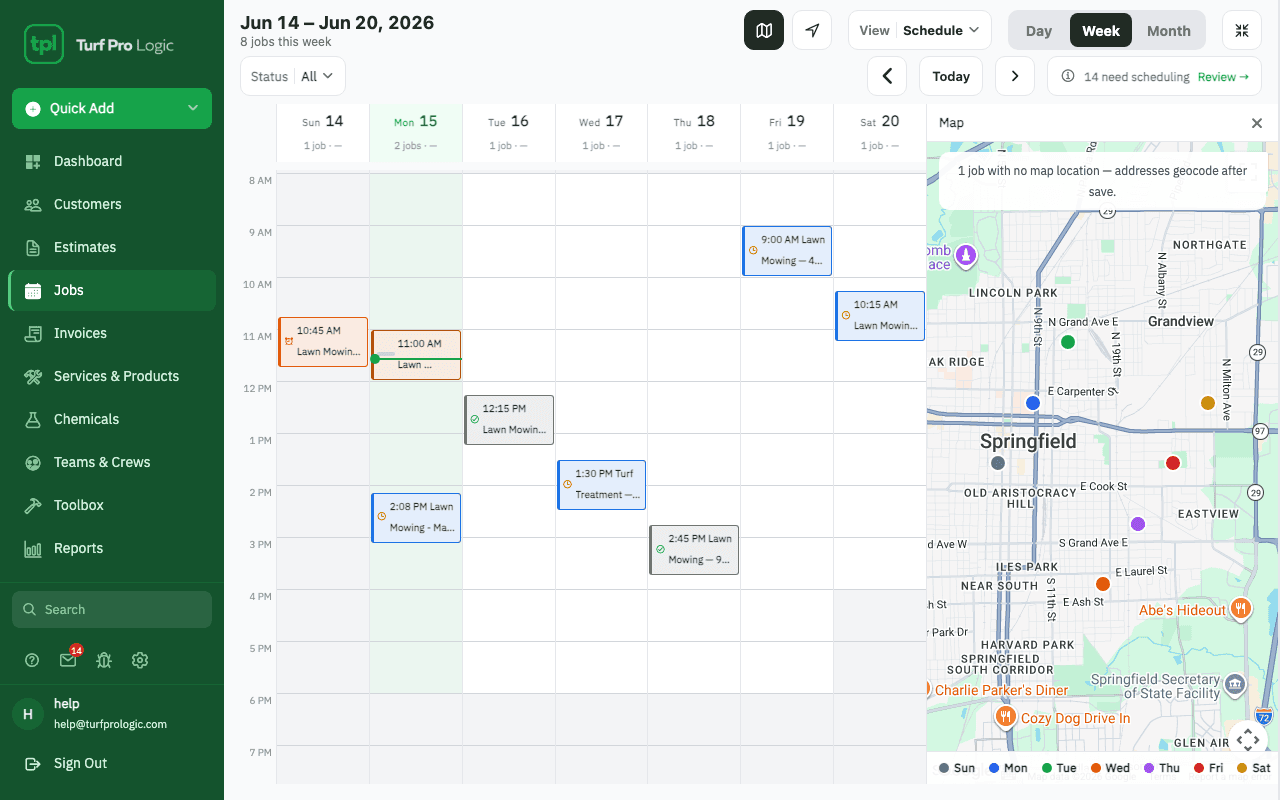
Task: Click the green Tuesday map pin
Action: tap(1068, 342)
